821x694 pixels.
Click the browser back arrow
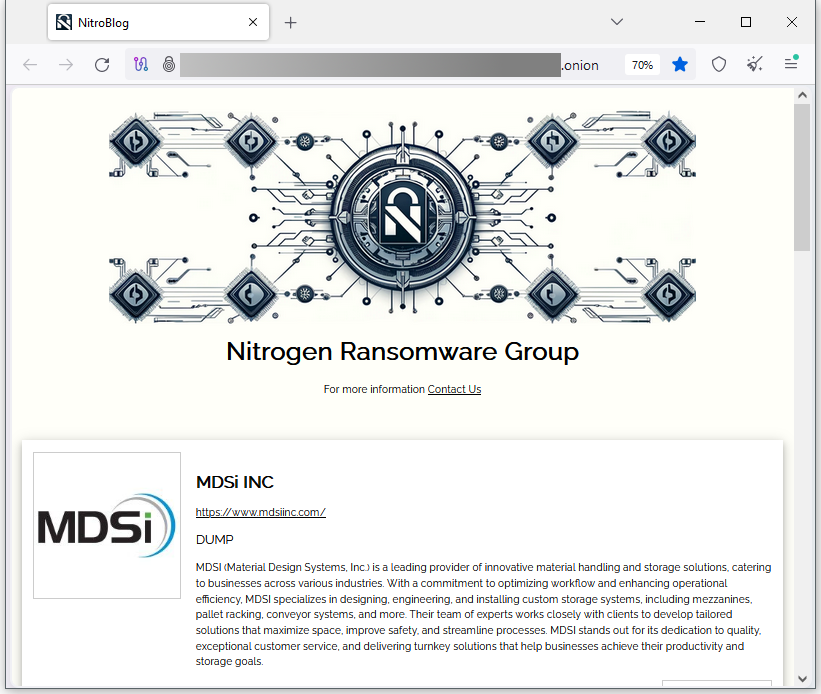pos(30,65)
